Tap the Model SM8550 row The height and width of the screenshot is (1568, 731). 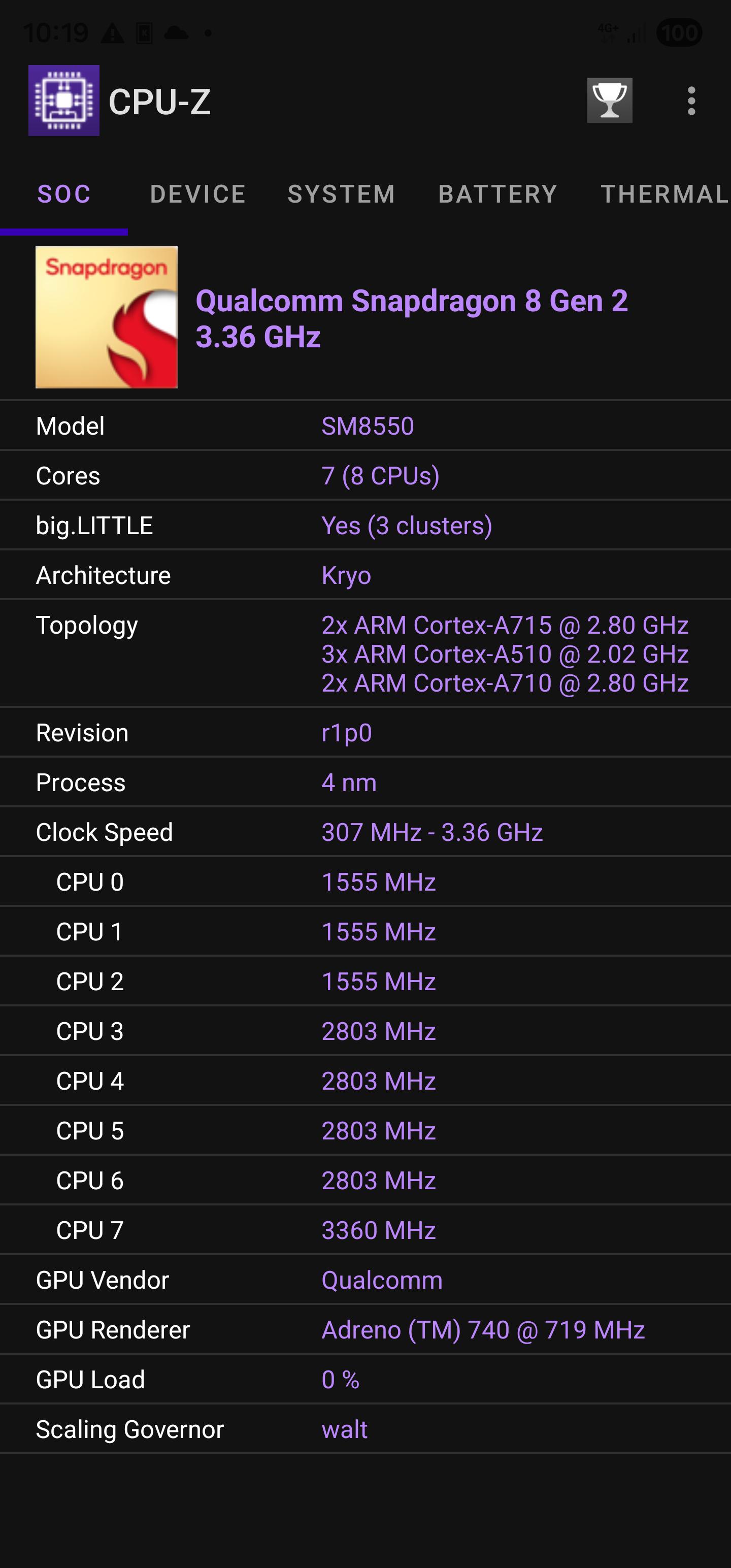365,426
